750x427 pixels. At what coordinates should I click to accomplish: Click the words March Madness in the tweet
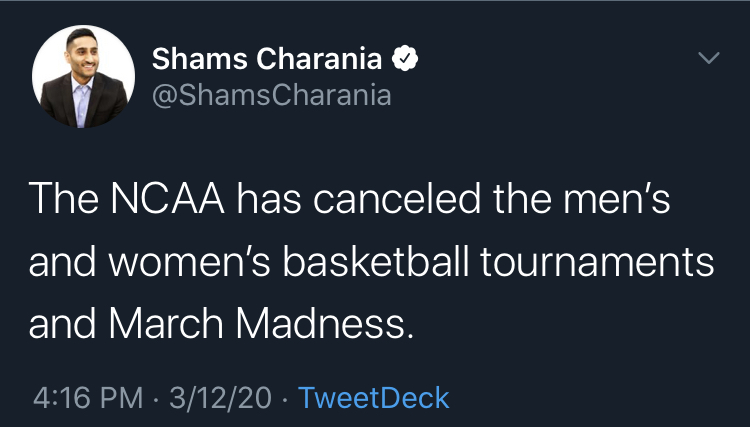[261, 324]
